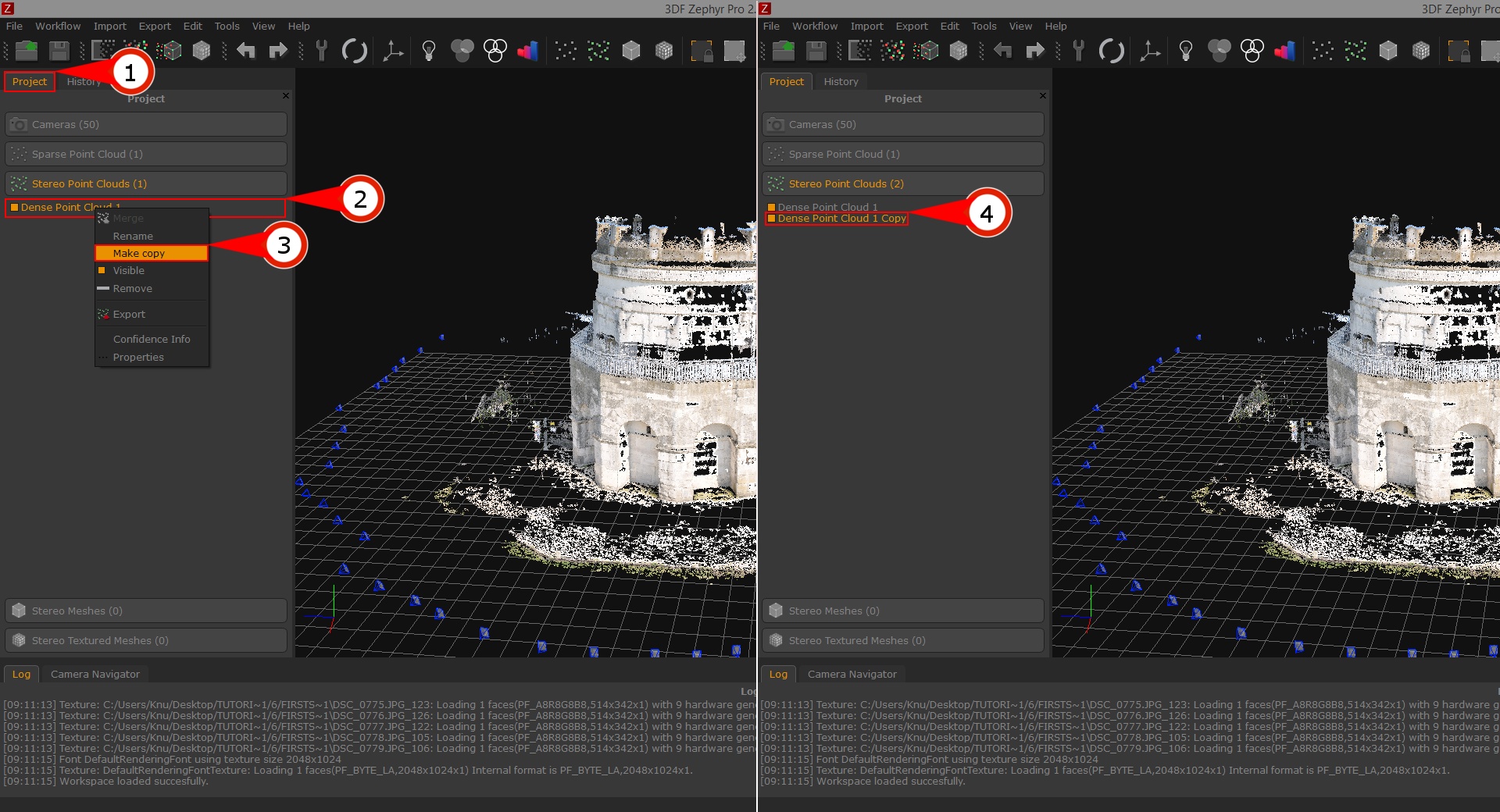Image resolution: width=1500 pixels, height=812 pixels.
Task: Select Make copy in the context menu
Action: tap(152, 253)
